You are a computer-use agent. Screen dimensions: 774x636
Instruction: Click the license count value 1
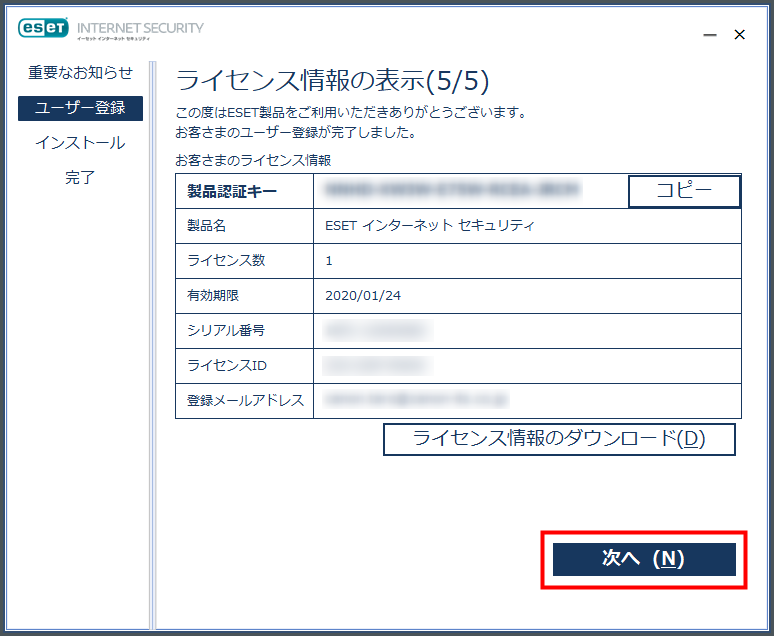point(329,261)
